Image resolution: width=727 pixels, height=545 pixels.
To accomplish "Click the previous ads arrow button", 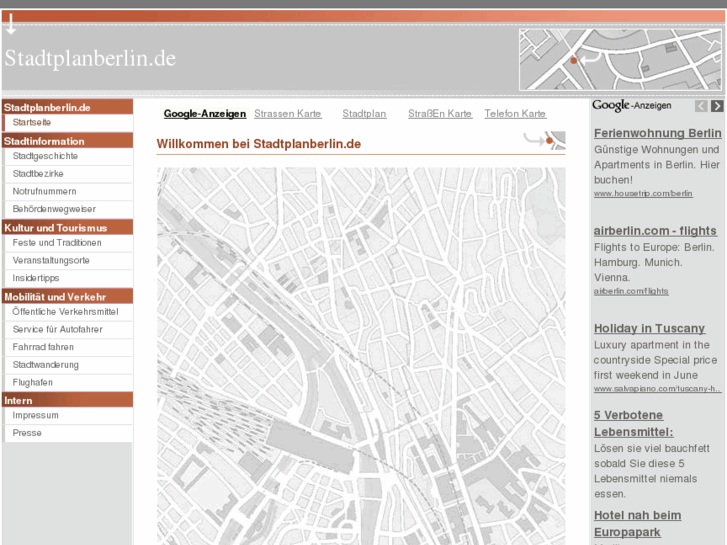I will [x=701, y=106].
